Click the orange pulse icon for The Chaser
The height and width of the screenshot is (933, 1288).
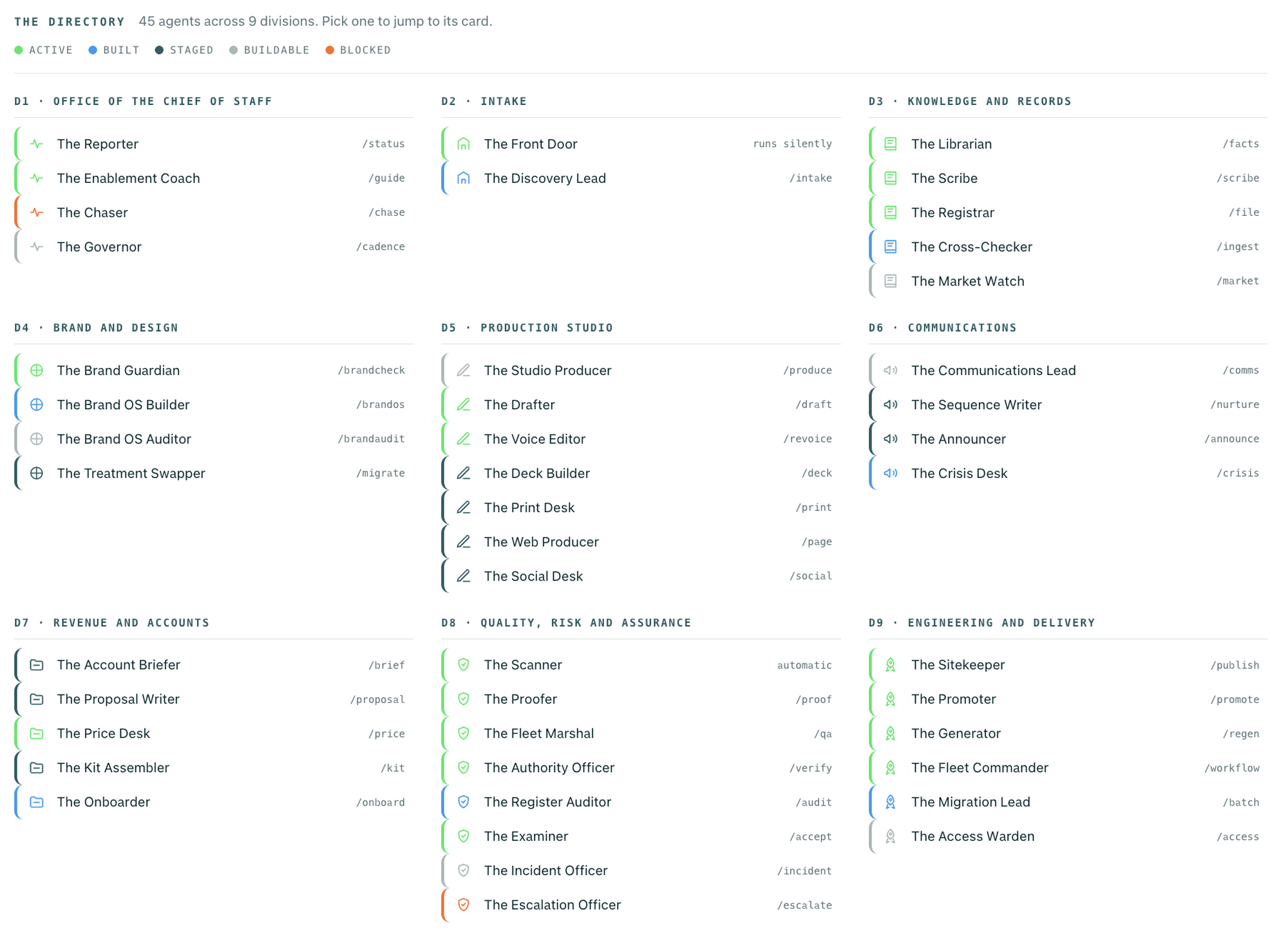pos(37,212)
